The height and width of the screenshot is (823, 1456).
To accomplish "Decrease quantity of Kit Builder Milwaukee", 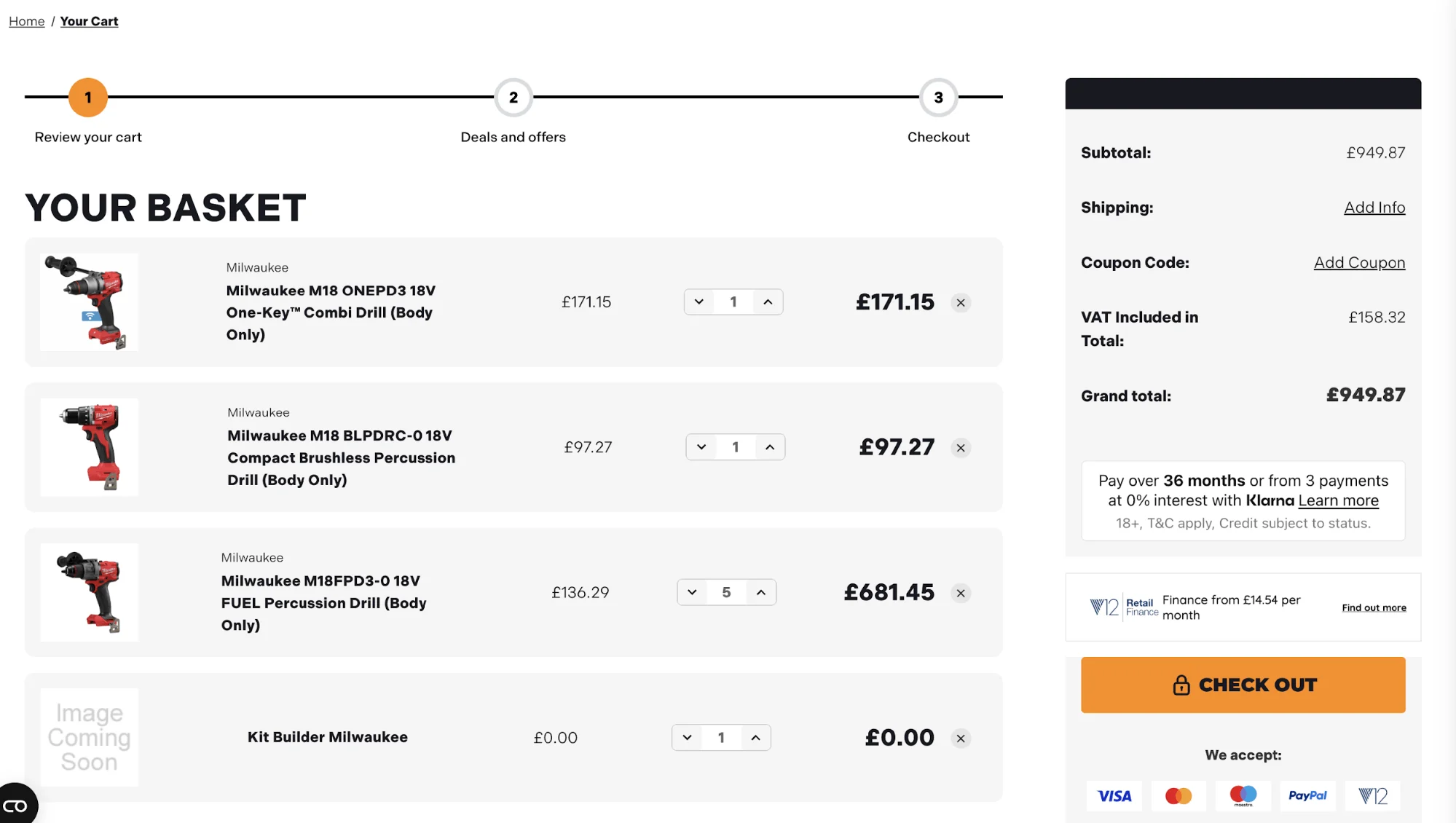I will coord(687,738).
